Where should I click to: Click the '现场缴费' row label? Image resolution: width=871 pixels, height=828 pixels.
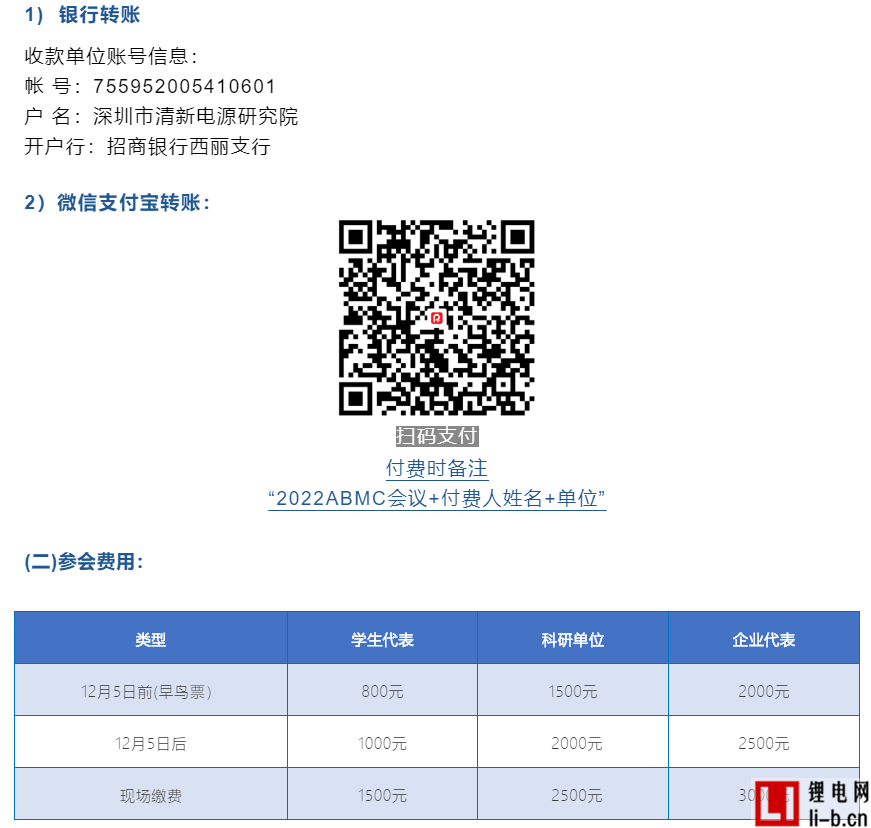[x=151, y=796]
